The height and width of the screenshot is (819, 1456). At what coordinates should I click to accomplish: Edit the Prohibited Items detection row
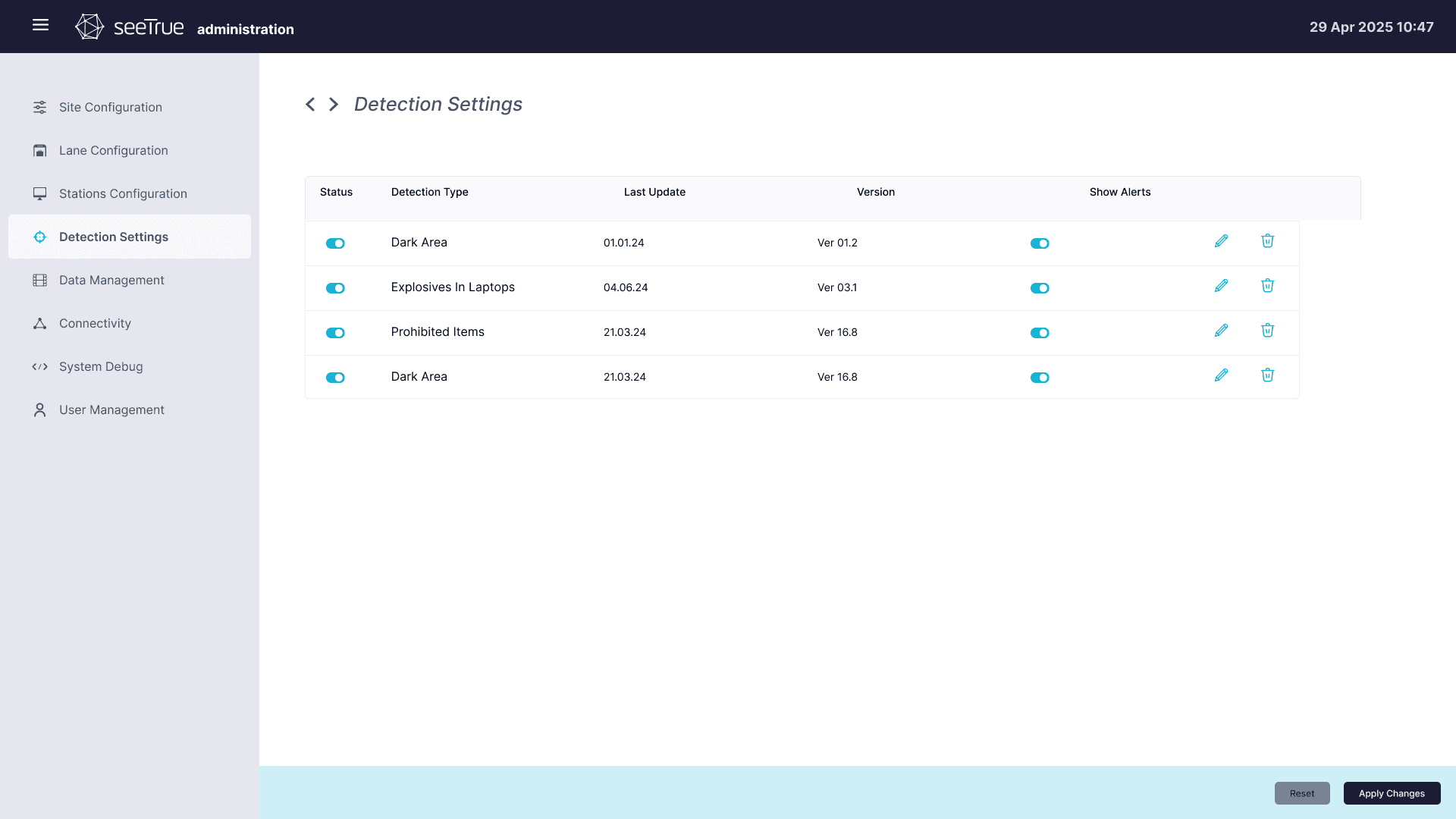click(1221, 331)
